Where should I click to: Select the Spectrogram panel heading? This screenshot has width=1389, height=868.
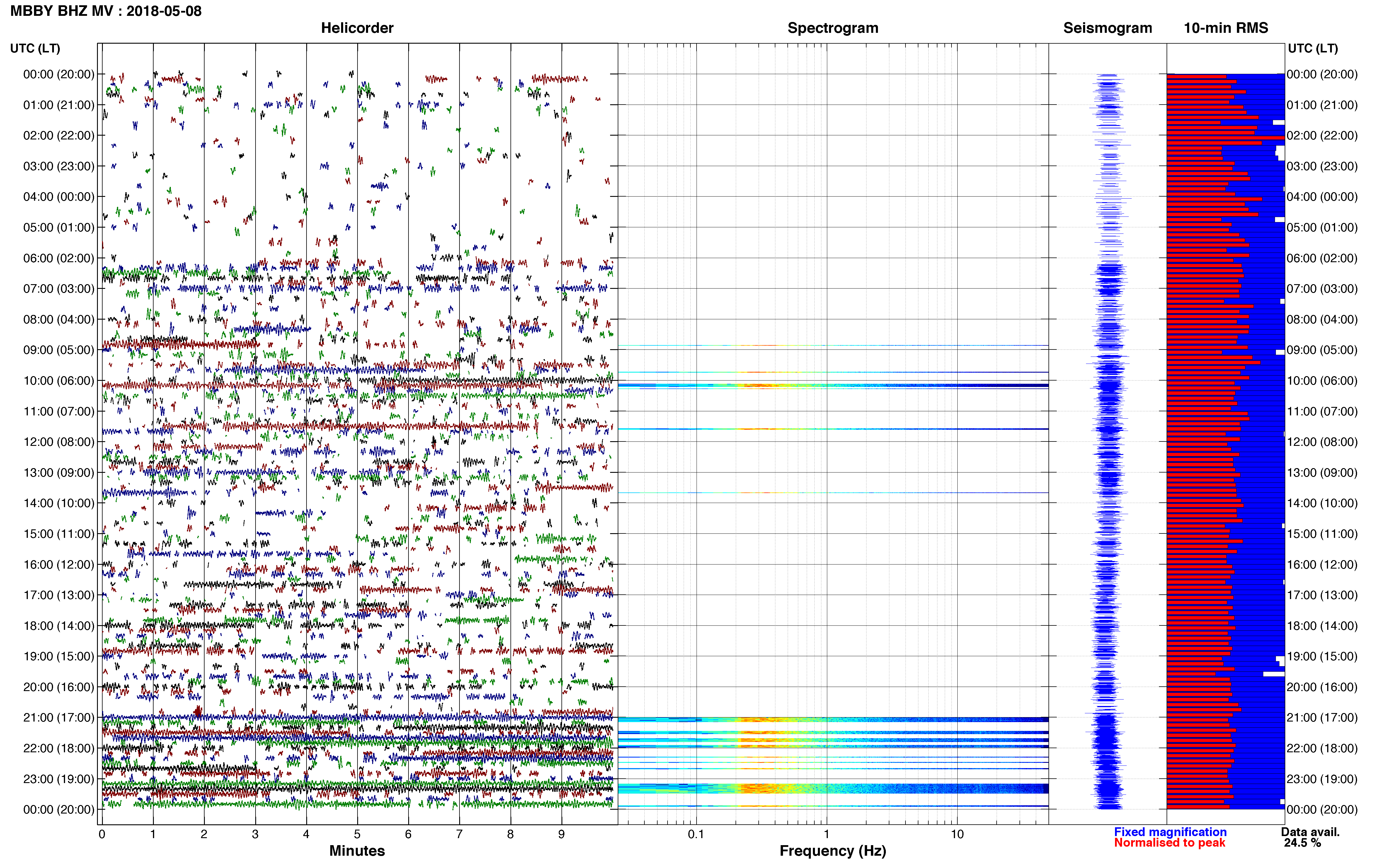(x=833, y=28)
